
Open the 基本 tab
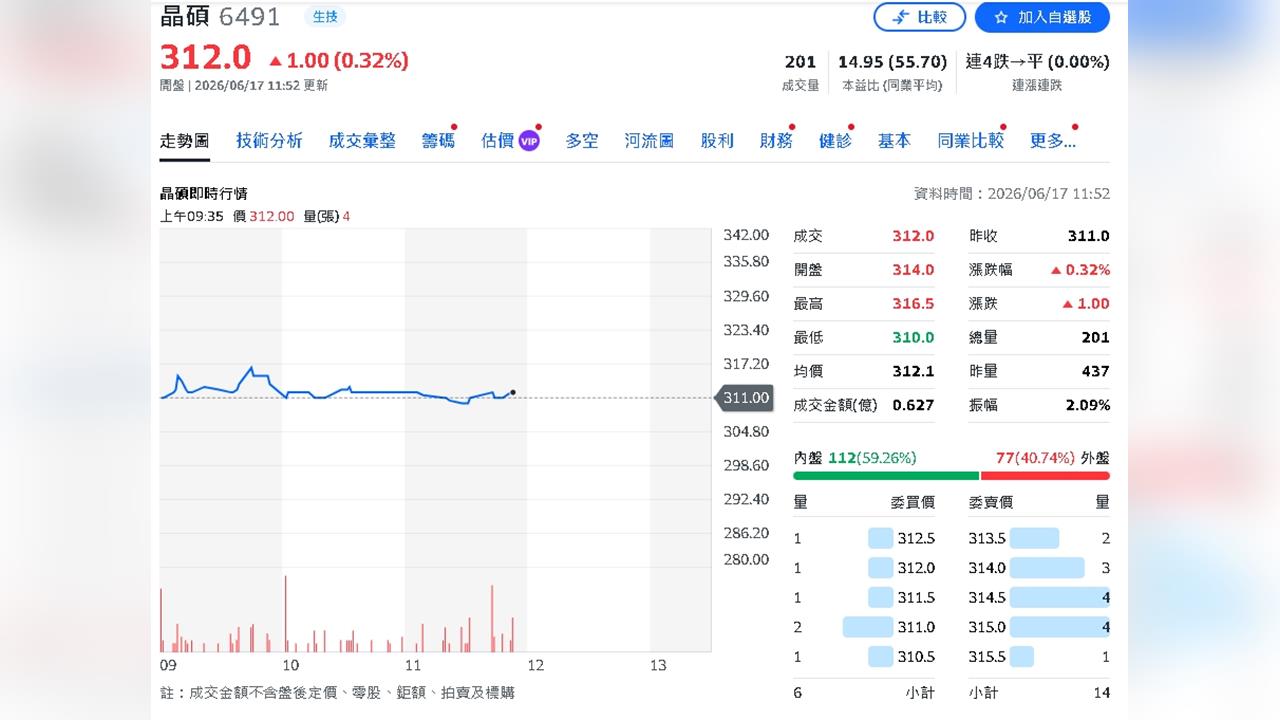(x=894, y=141)
